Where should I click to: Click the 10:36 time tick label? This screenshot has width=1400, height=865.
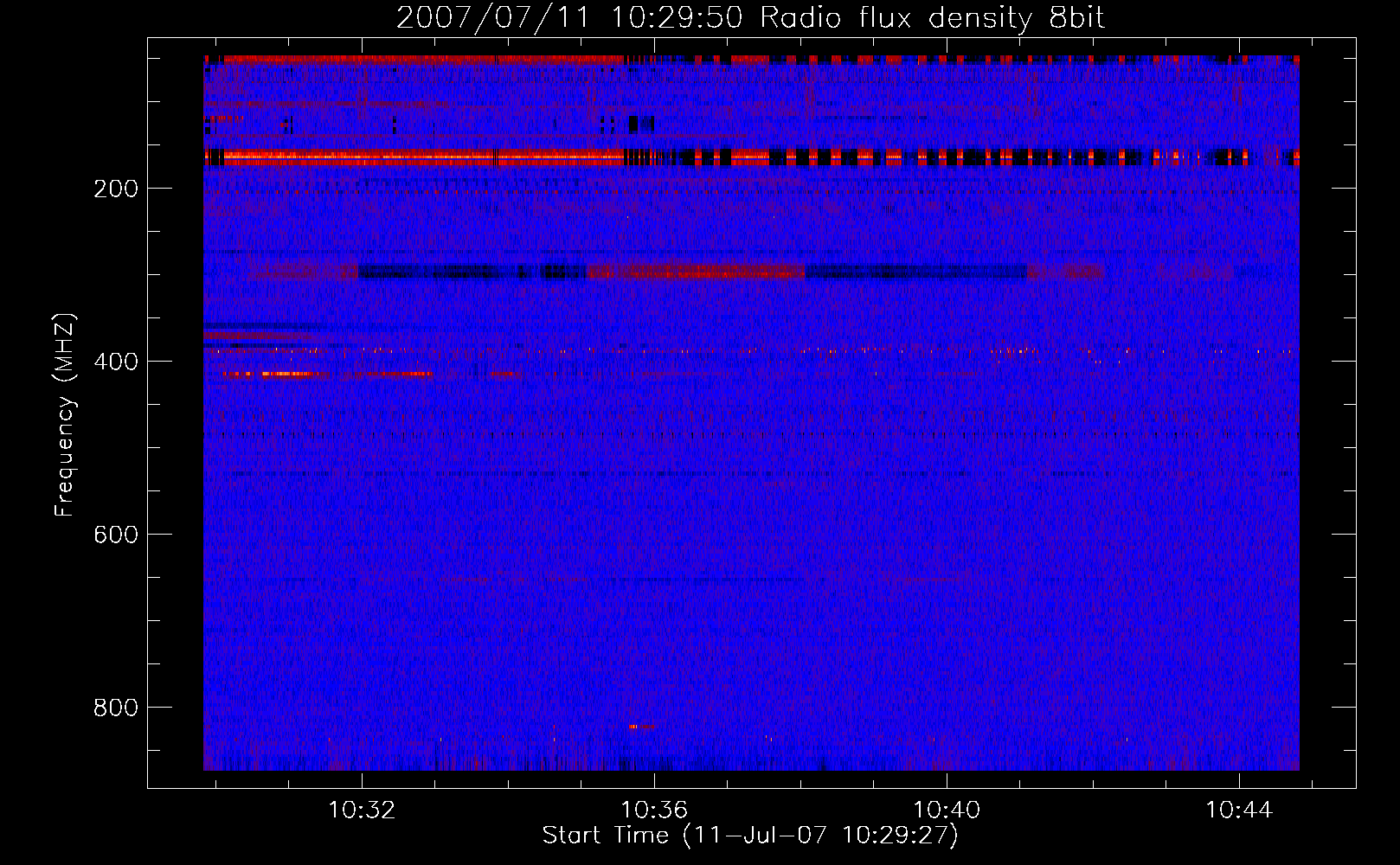(x=654, y=810)
